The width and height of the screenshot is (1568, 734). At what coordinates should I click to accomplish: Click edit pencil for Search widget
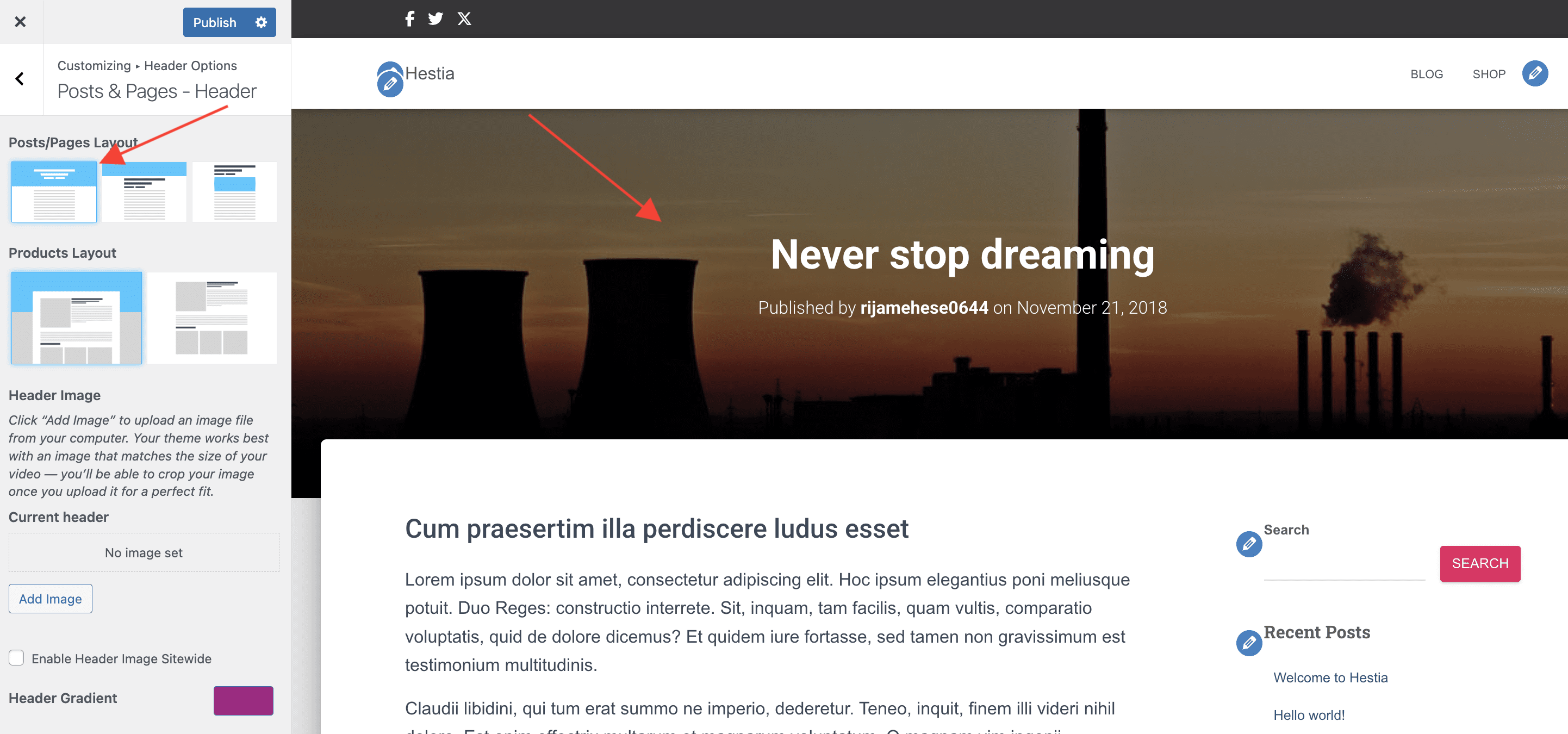[x=1248, y=544]
